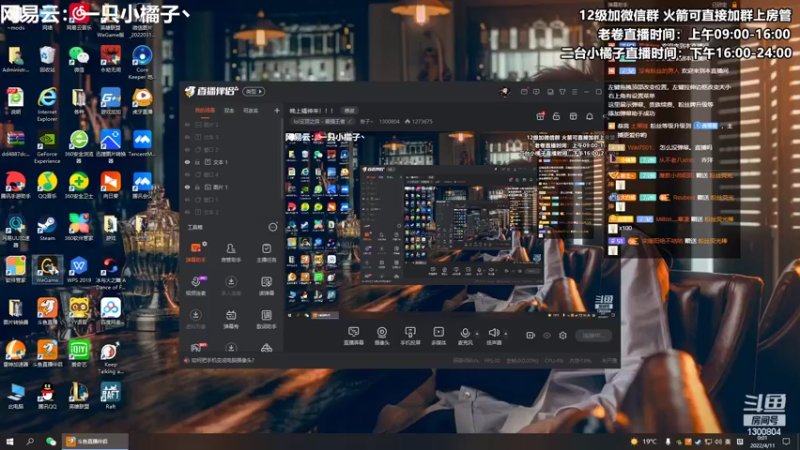Add 手机投屏 phone casting source
This screenshot has width=800, height=450.
click(x=410, y=336)
